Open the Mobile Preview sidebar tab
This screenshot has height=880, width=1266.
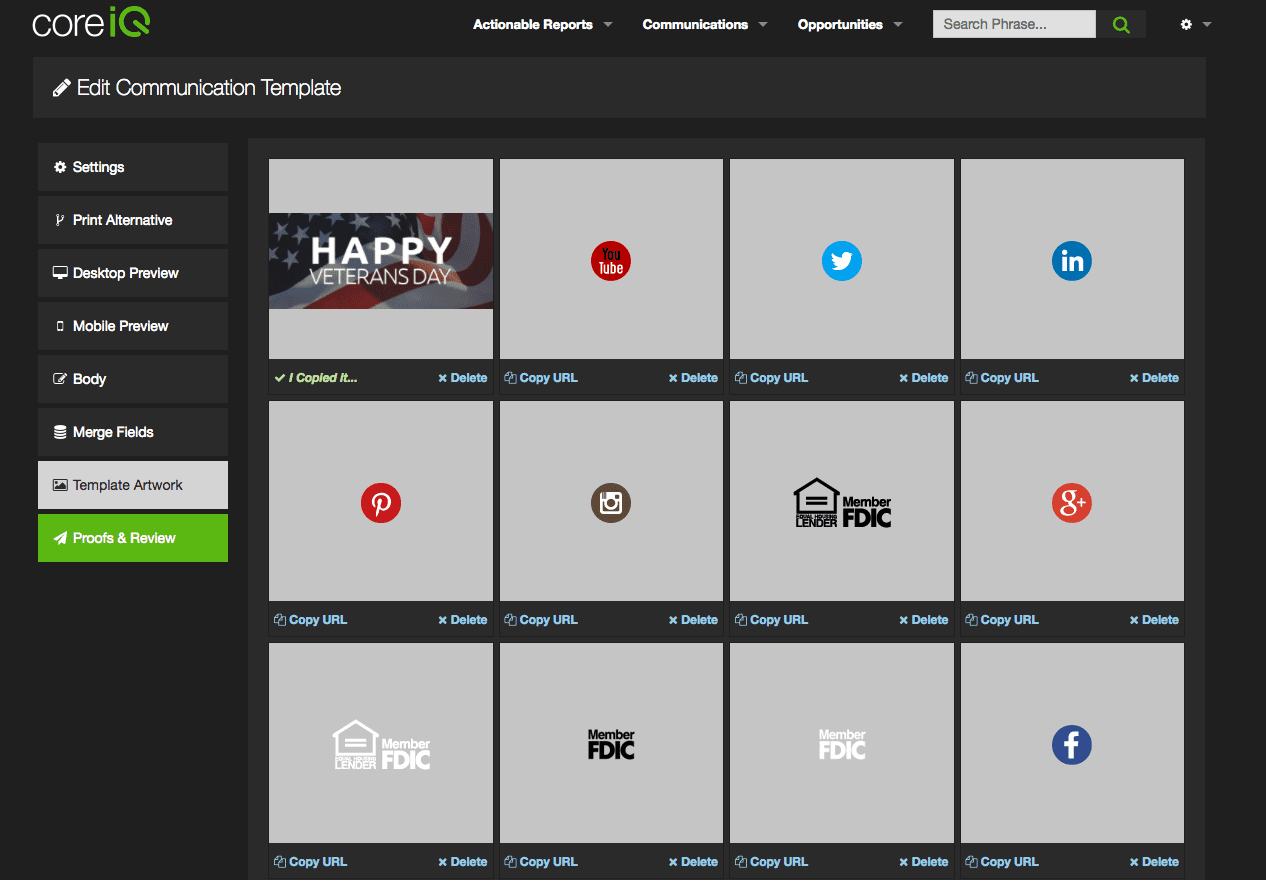click(133, 326)
